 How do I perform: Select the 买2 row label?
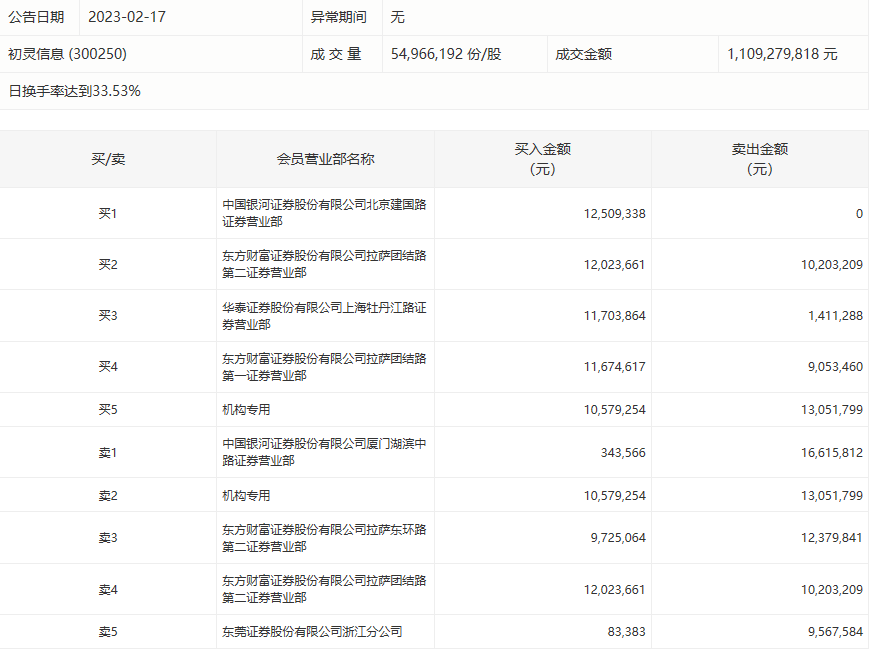pos(108,265)
